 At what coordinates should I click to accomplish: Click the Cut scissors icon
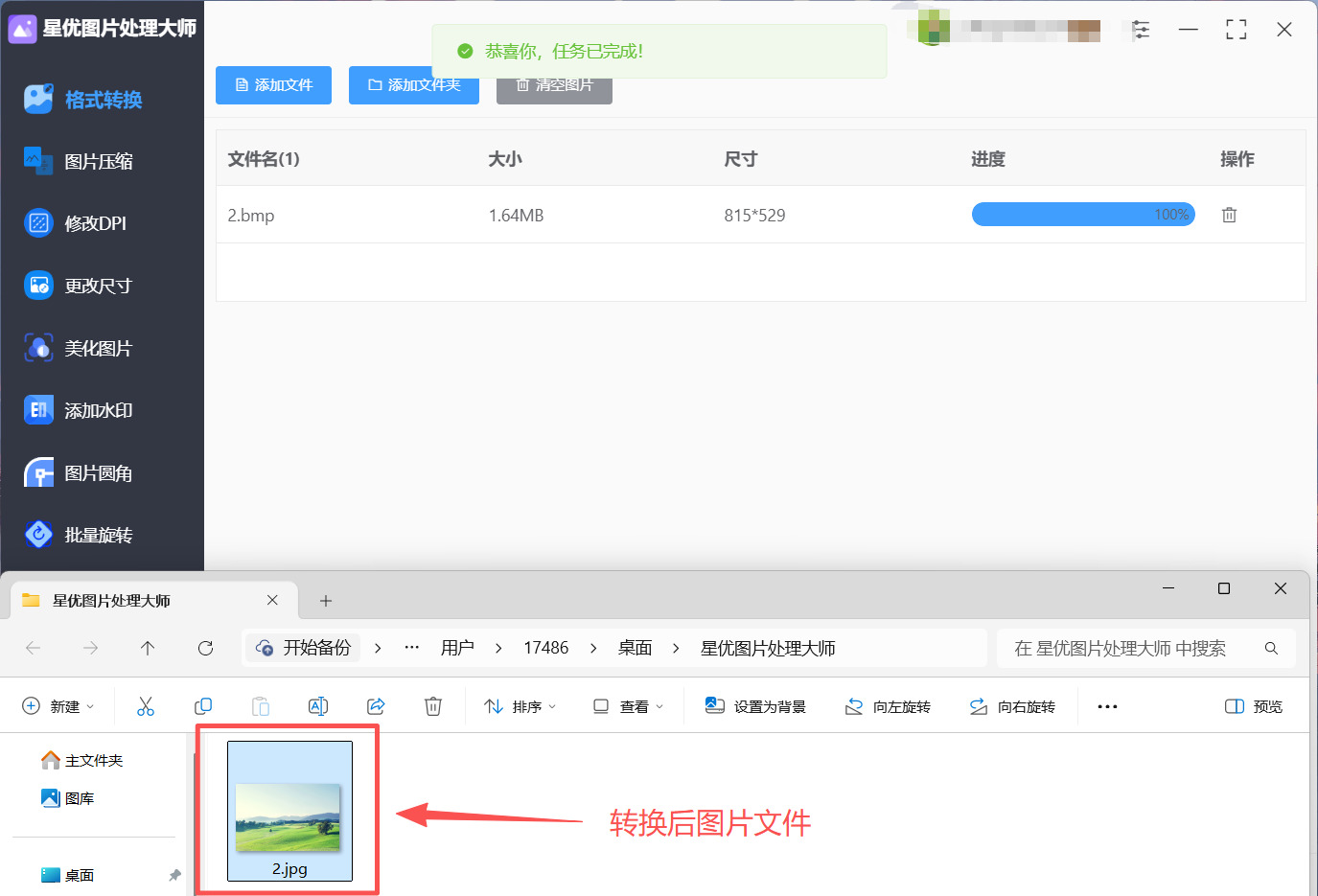[146, 706]
